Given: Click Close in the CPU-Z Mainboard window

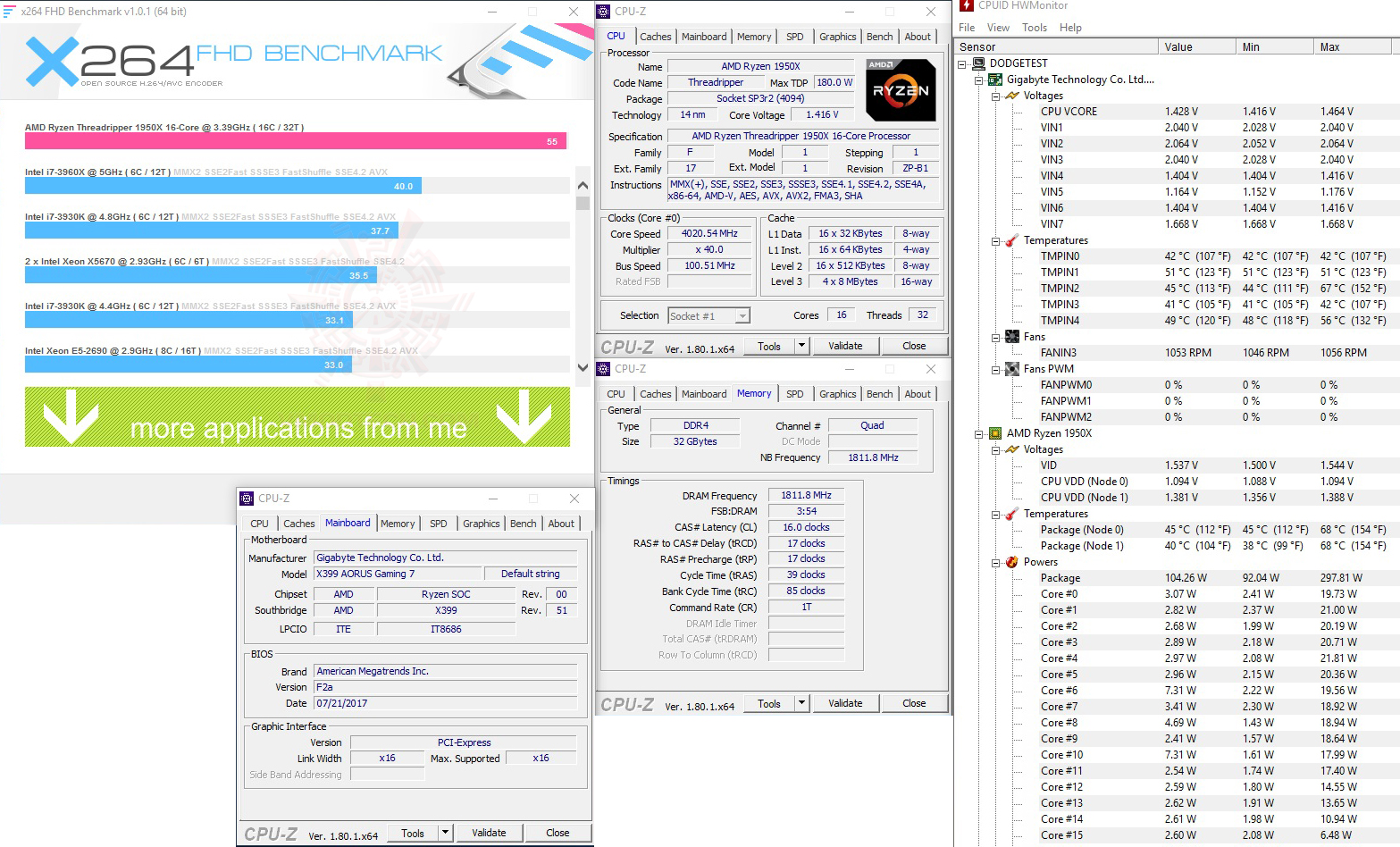Looking at the screenshot, I should (557, 833).
